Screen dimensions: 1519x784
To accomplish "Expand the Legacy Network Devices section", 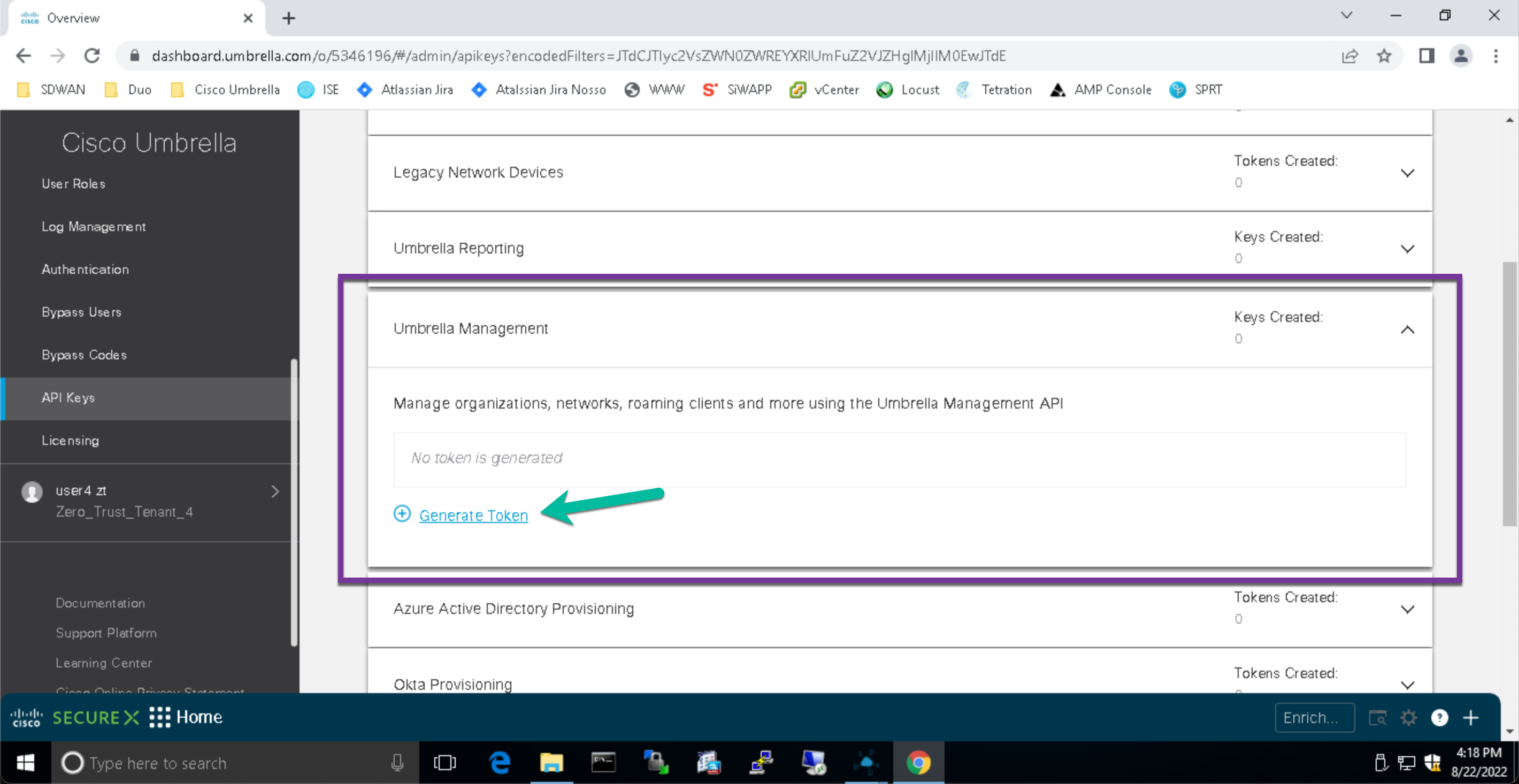I will 1408,173.
